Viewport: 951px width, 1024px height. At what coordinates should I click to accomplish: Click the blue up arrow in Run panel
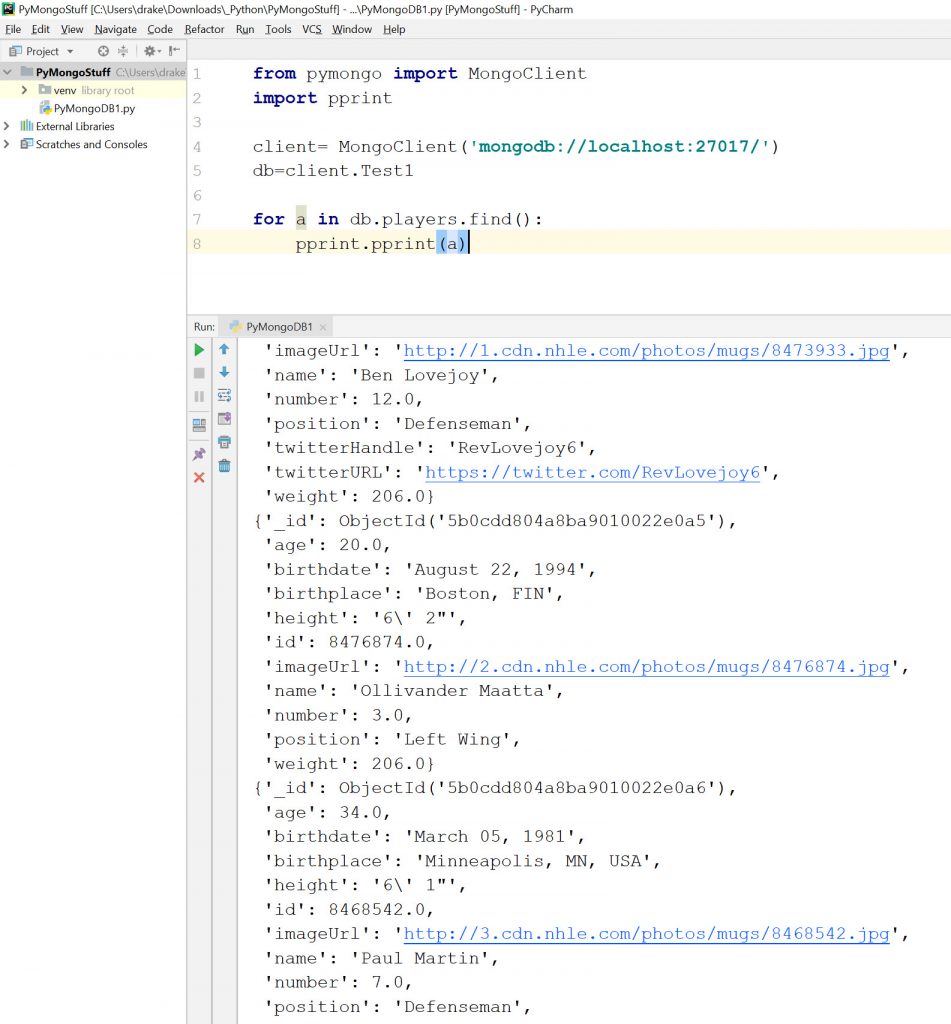[224, 350]
